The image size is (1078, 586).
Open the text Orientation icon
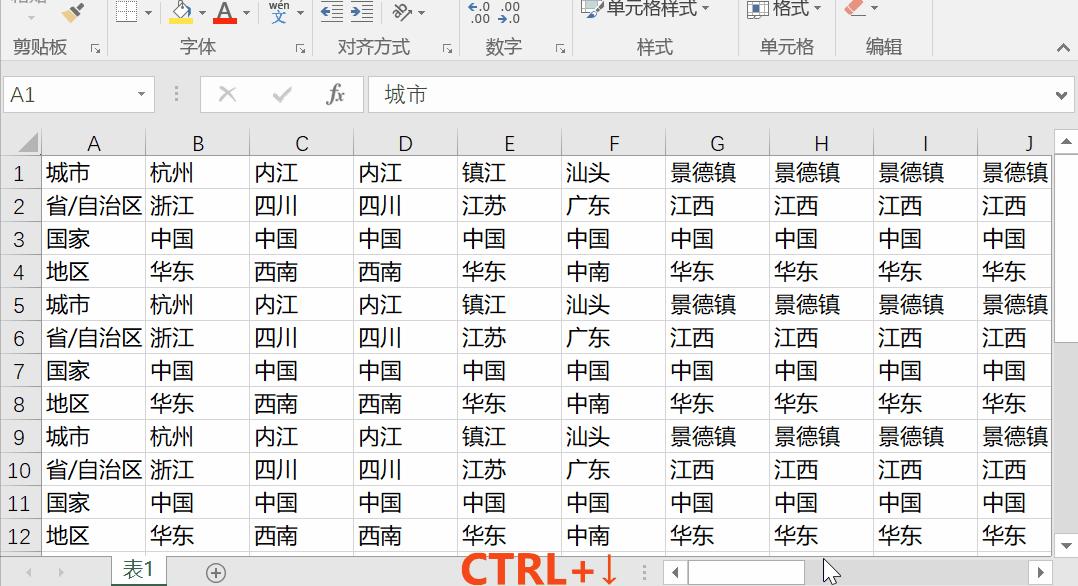click(x=401, y=13)
